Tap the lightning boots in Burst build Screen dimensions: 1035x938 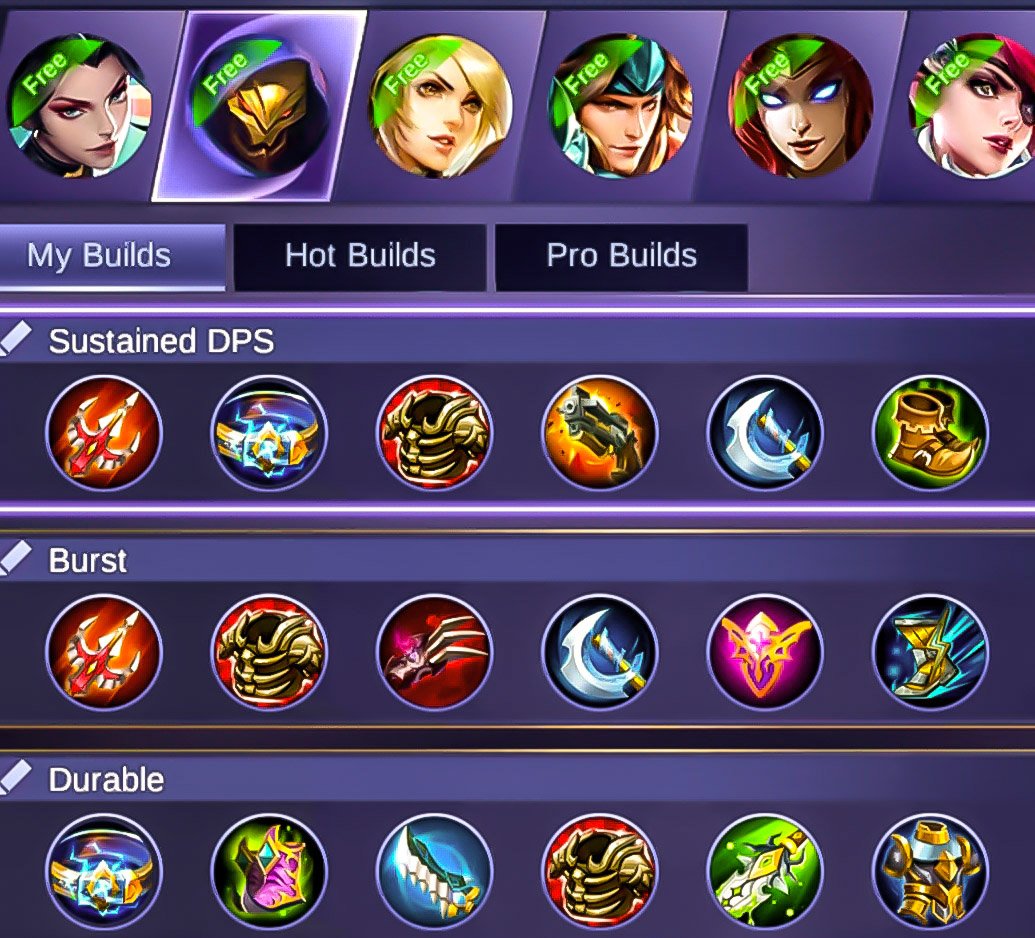coord(930,652)
